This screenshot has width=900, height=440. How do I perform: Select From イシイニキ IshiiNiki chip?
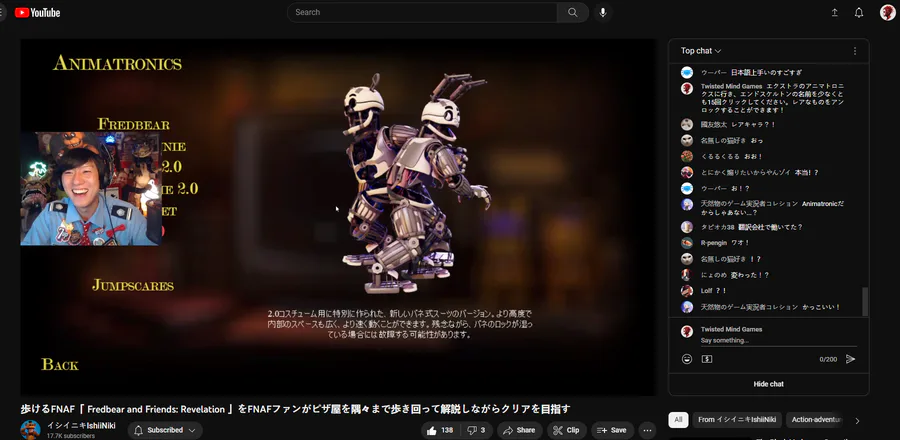[x=736, y=420]
